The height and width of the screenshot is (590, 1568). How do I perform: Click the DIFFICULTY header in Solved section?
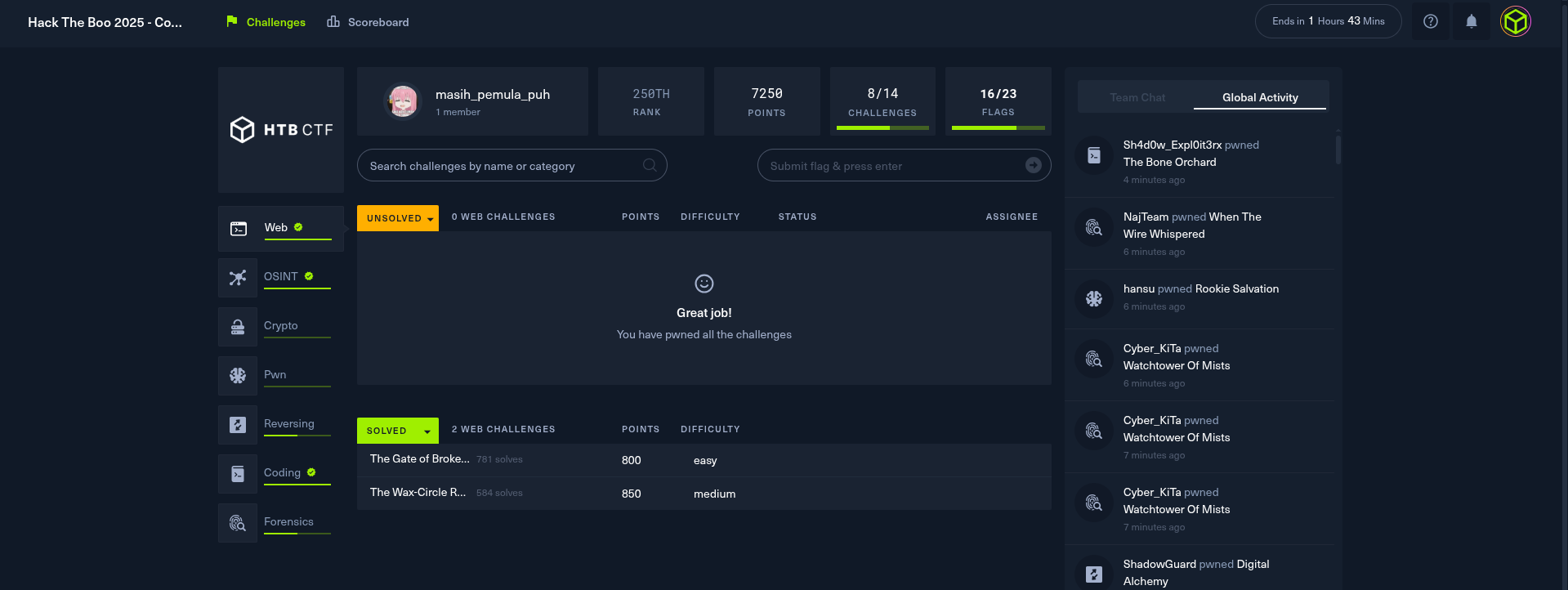click(x=710, y=429)
